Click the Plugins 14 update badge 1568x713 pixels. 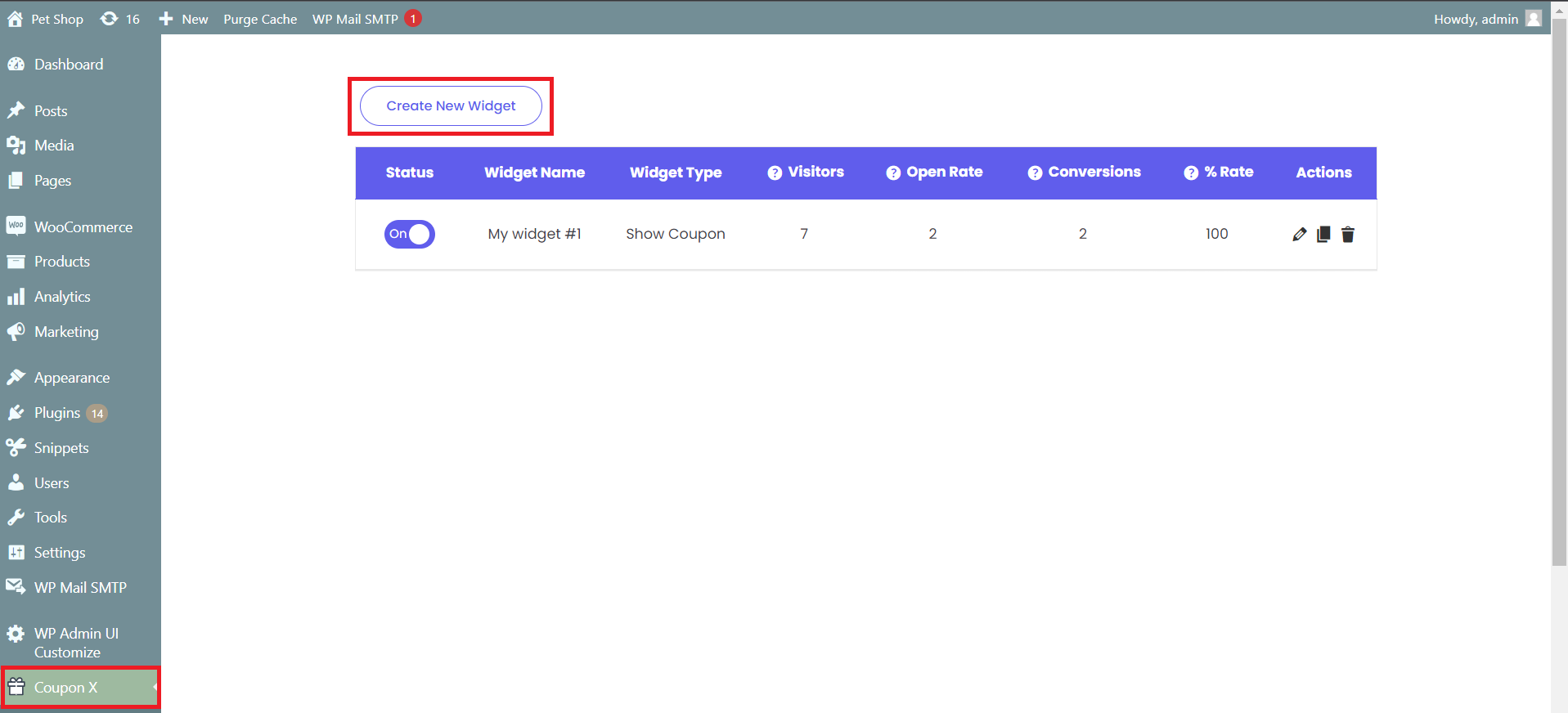[97, 414]
